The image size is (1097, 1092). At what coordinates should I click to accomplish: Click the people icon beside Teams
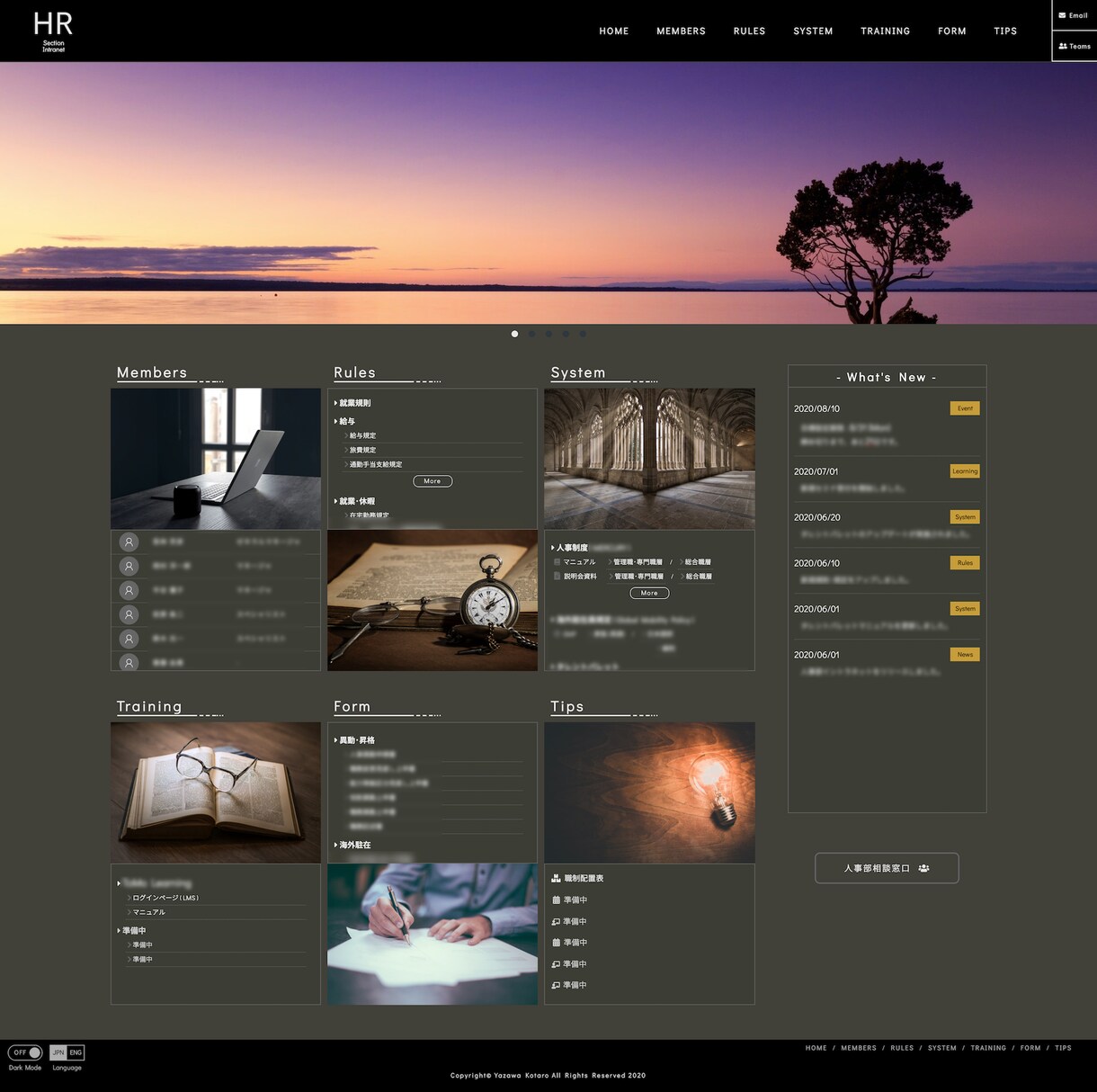pos(1063,46)
